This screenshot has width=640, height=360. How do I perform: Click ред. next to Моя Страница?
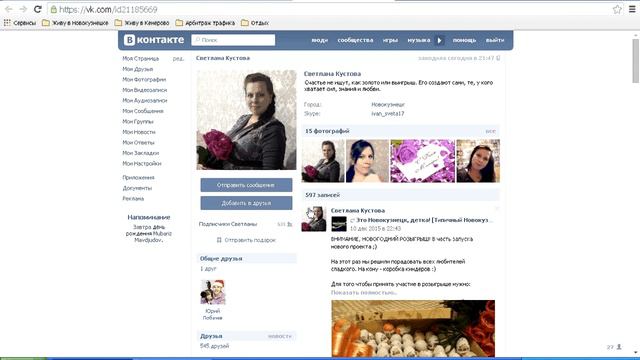[x=178, y=58]
